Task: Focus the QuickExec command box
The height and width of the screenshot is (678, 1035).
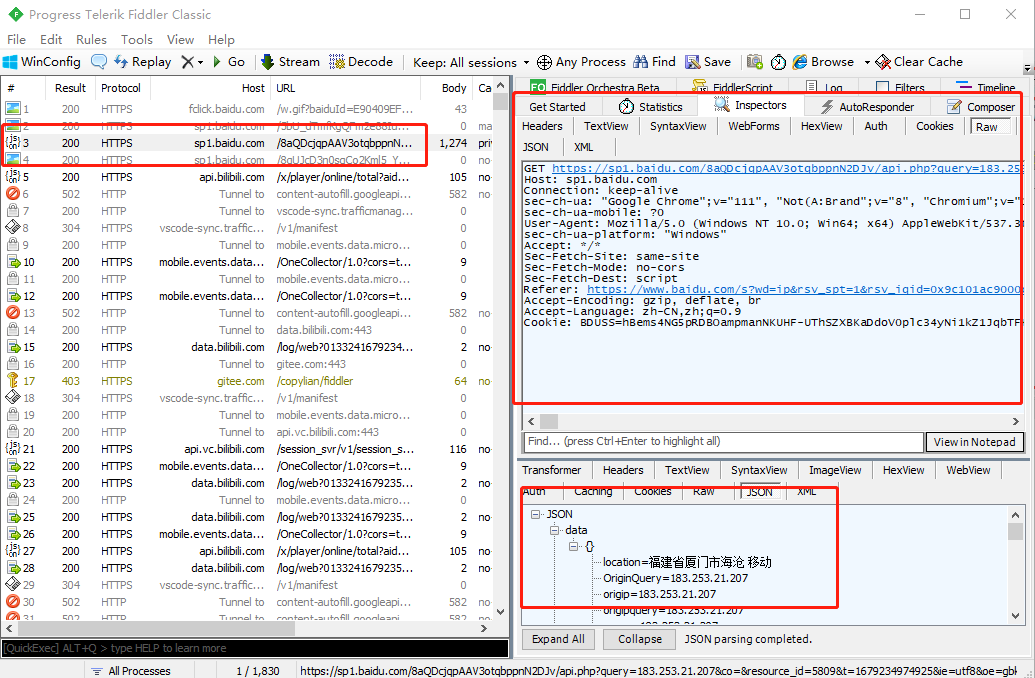Action: pos(255,648)
